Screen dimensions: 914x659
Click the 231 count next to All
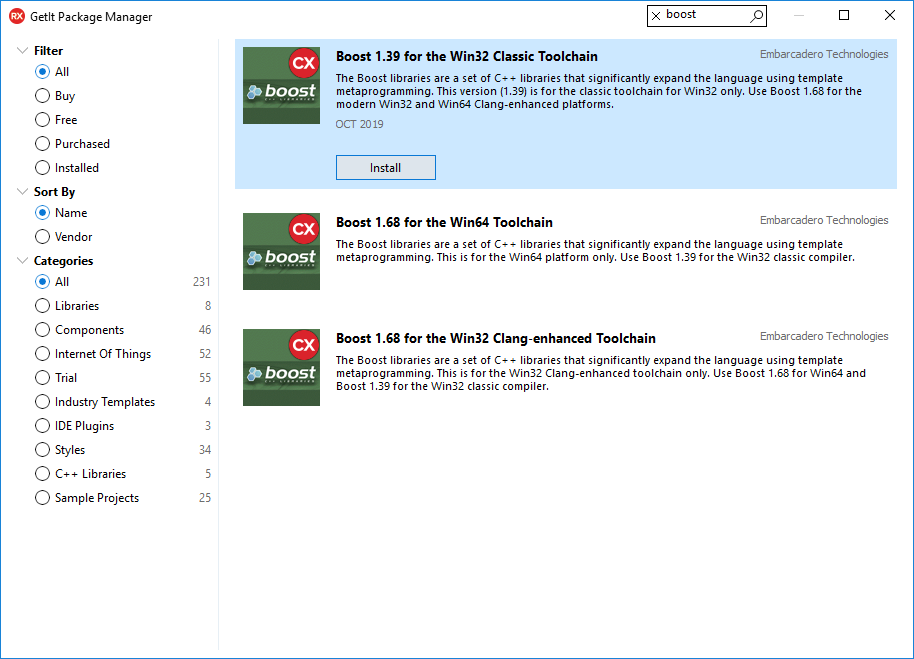[202, 282]
